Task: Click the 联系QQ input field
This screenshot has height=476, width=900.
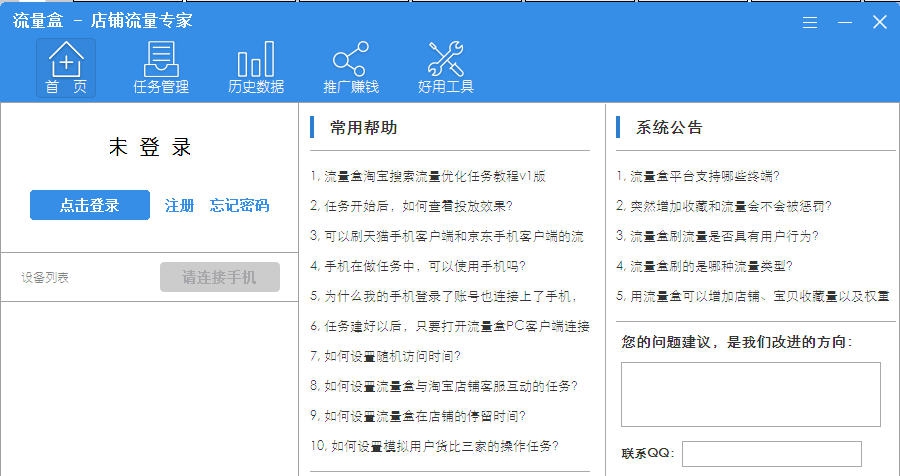Action: (x=771, y=454)
